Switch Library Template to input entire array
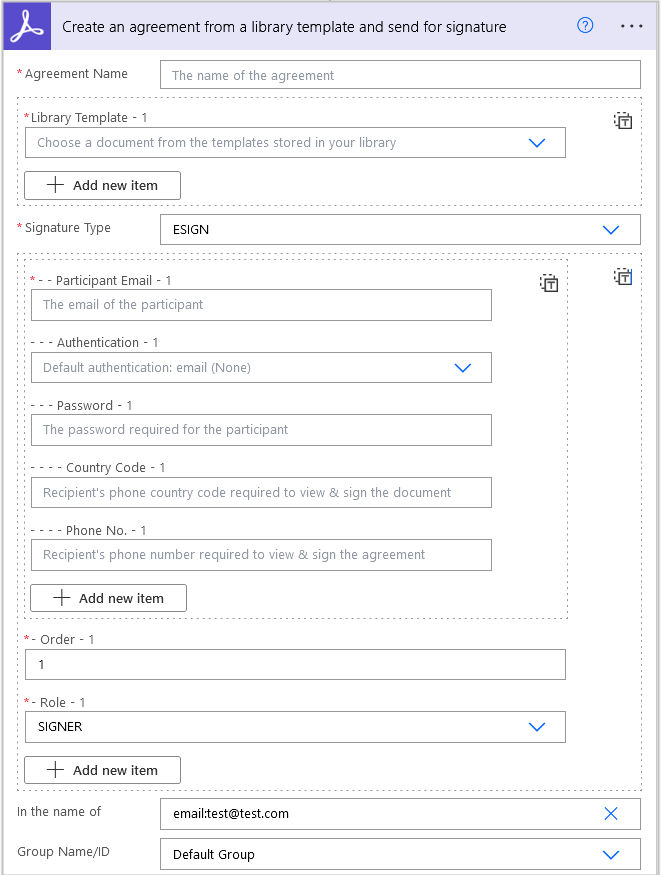661x875 pixels. [x=622, y=120]
